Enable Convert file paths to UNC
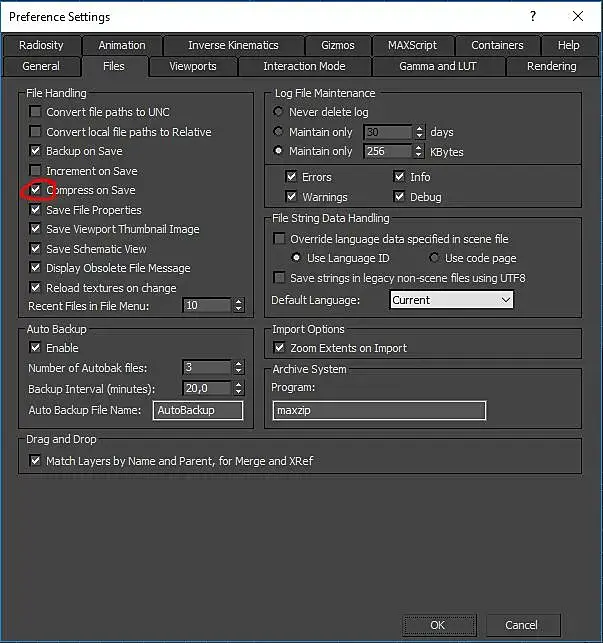This screenshot has height=643, width=603. [x=36, y=112]
